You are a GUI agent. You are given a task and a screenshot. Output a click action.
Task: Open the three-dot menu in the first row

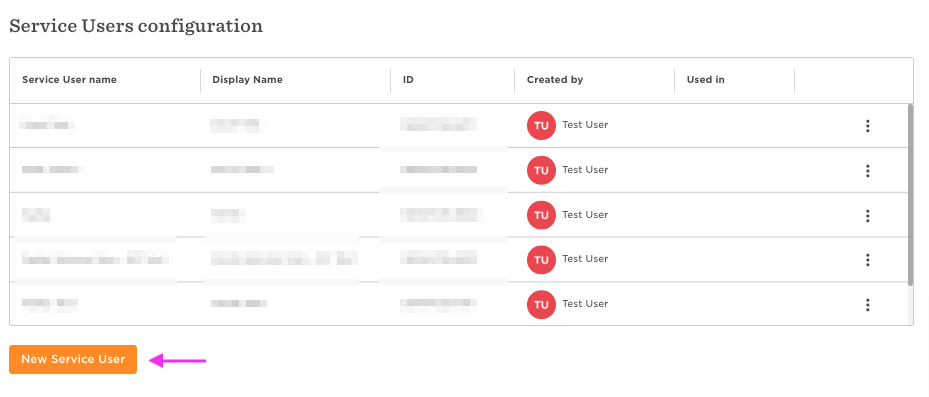coord(867,126)
